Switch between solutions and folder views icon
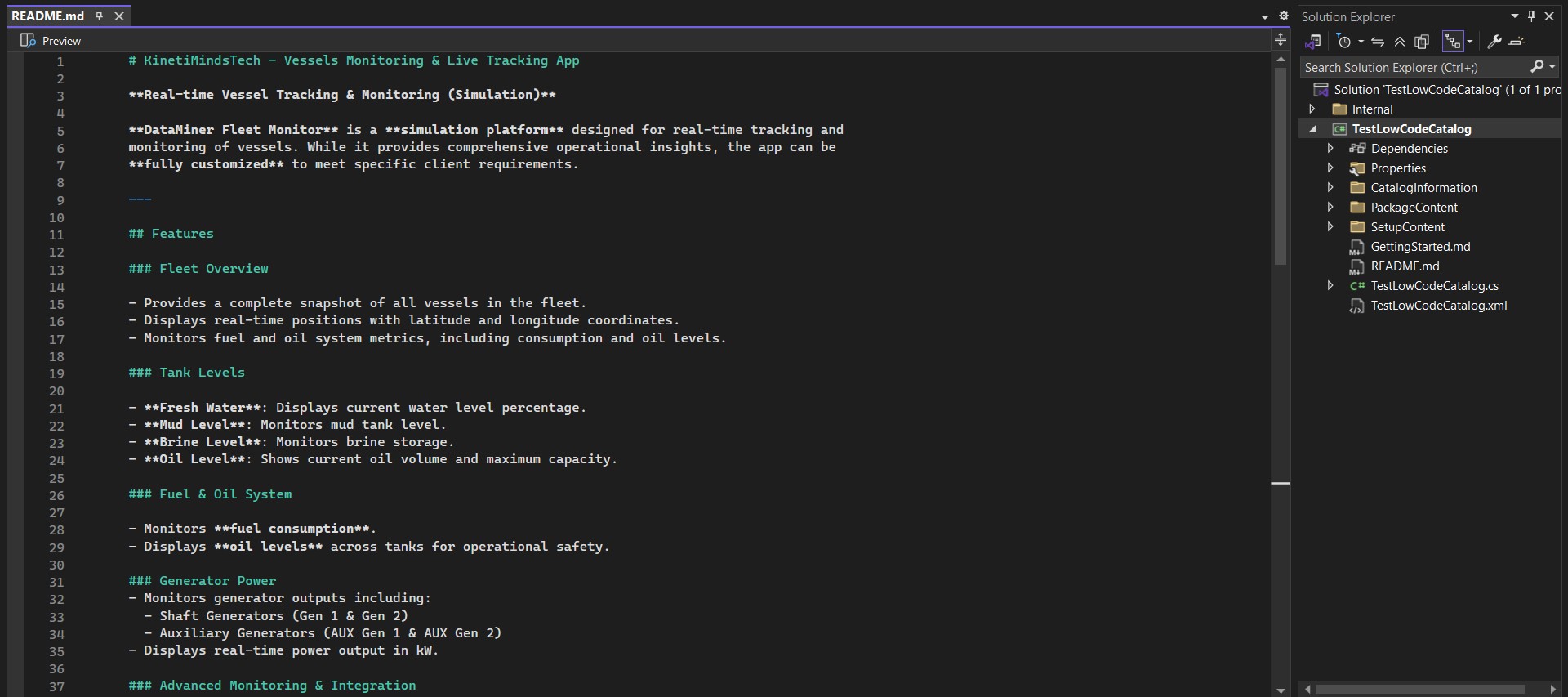The width and height of the screenshot is (1568, 697). (1313, 41)
